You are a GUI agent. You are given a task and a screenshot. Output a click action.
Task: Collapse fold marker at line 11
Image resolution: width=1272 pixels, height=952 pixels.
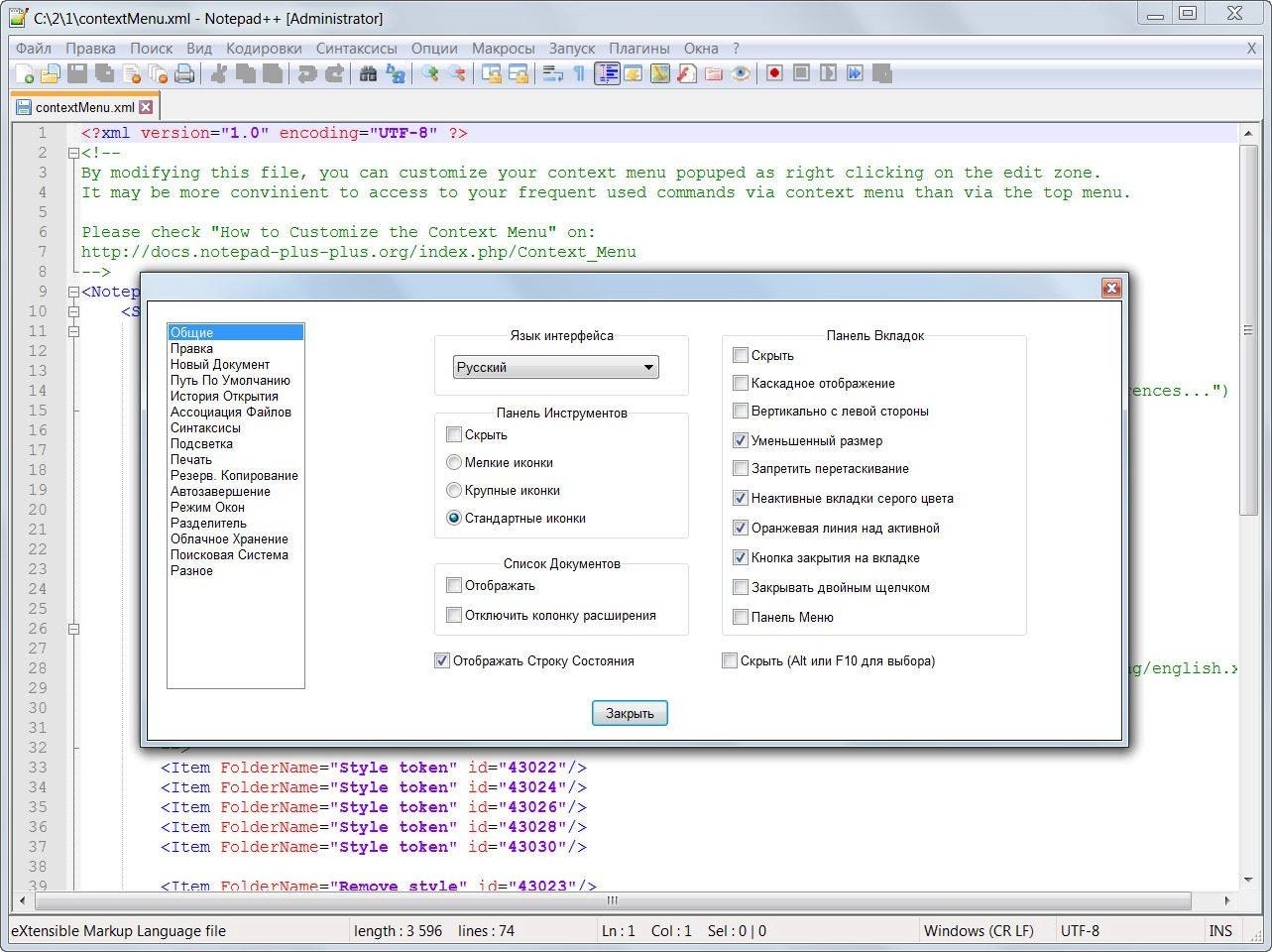click(73, 331)
